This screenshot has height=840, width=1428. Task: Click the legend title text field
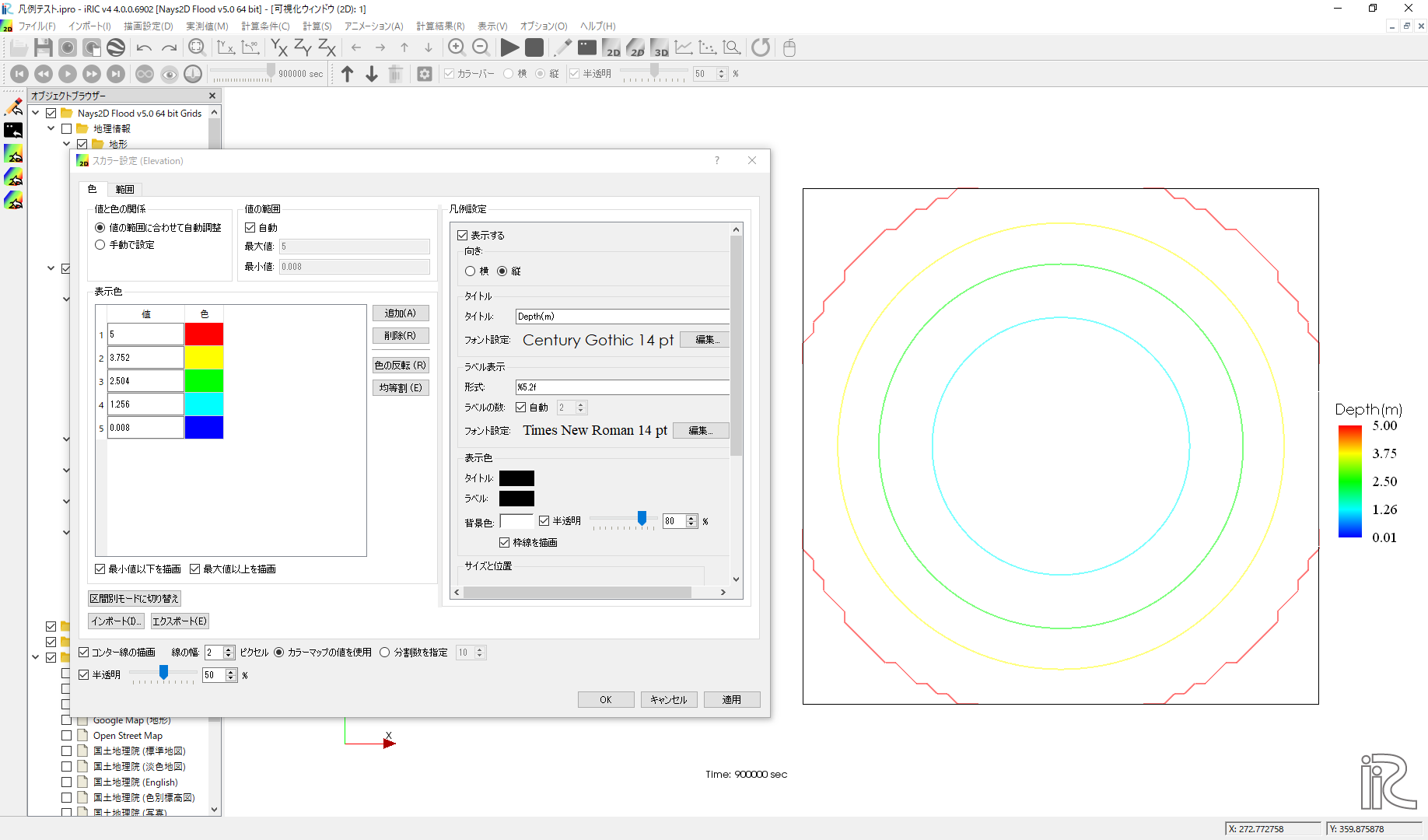[x=622, y=317]
